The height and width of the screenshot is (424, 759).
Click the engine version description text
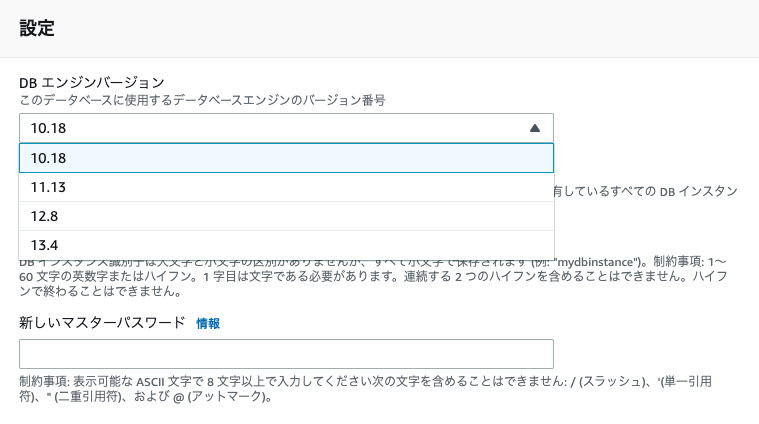coord(202,100)
